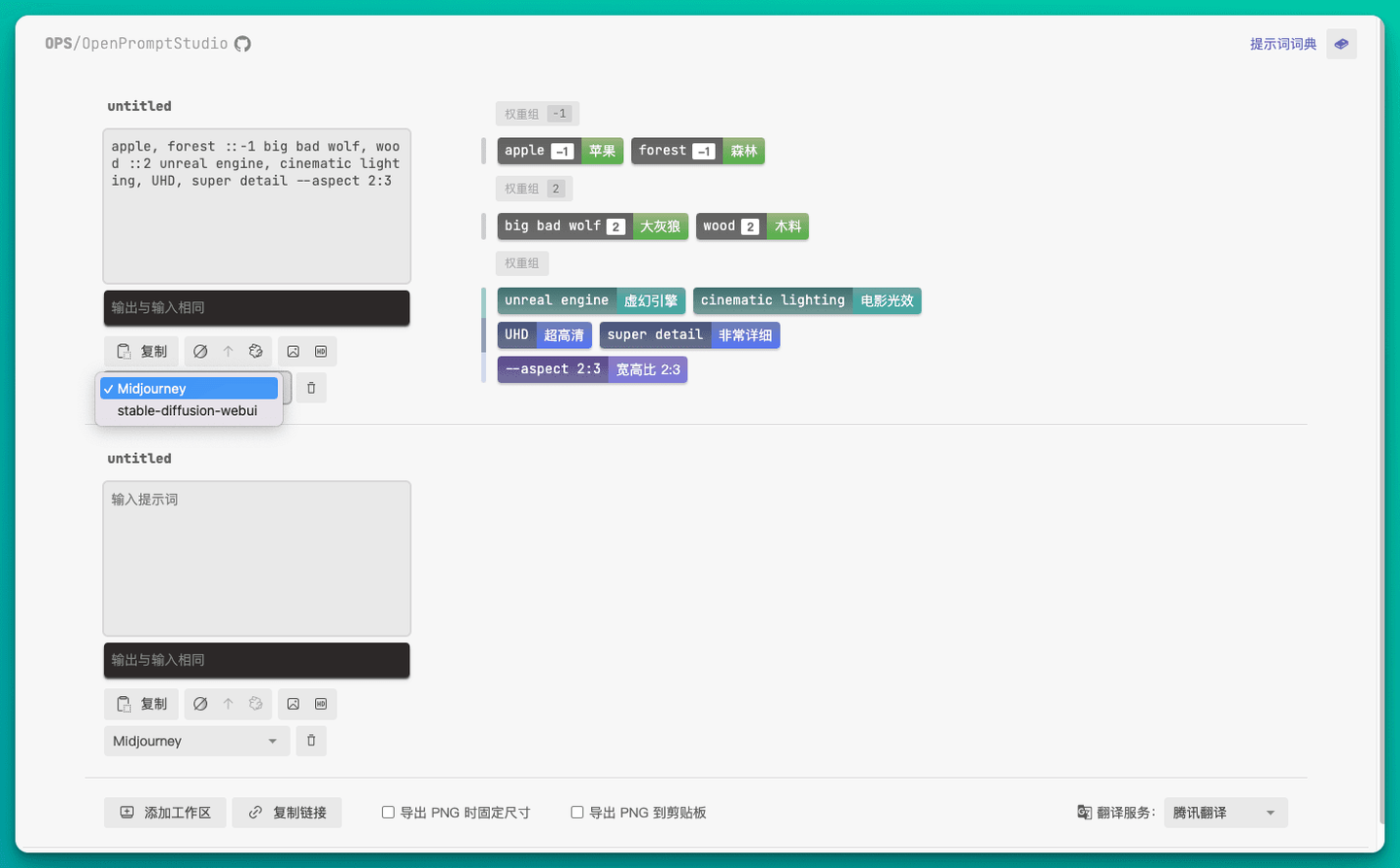This screenshot has height=868, width=1400.
Task: Click the clear-weights slash icon in first workspace
Action: [201, 351]
